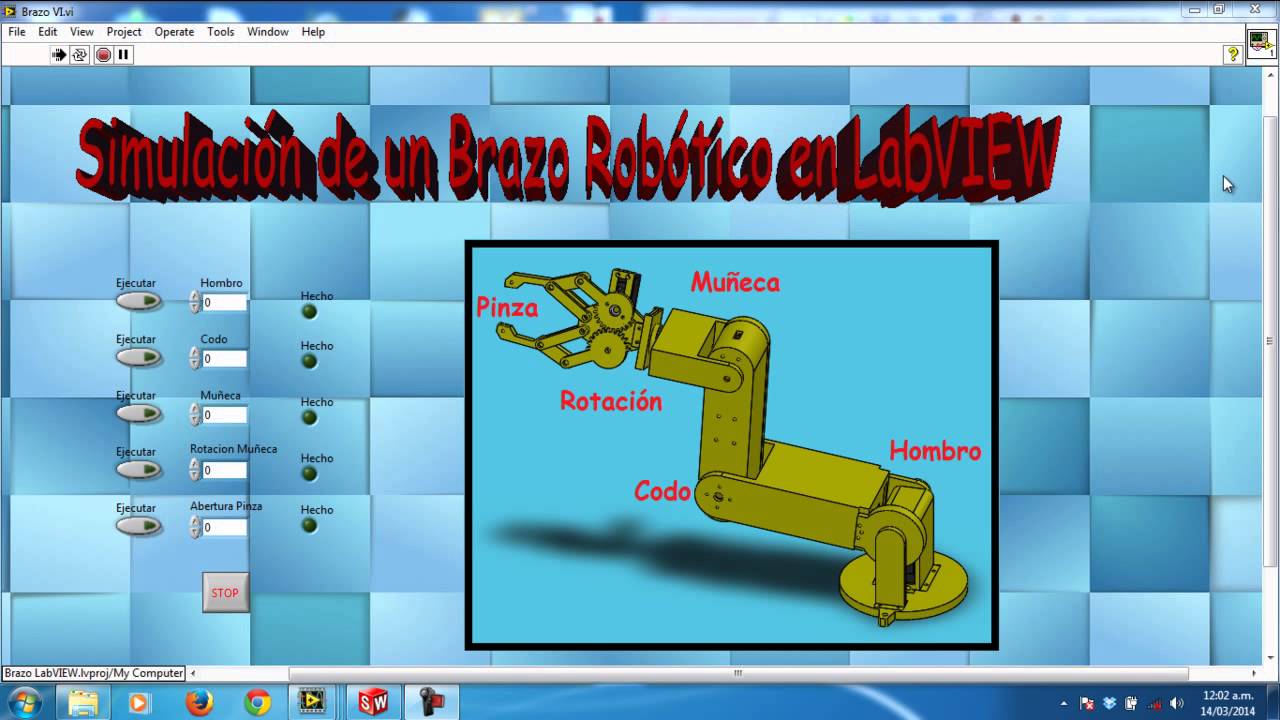This screenshot has height=720, width=1280.
Task: Toggle the Ejecutar switch for Hombro
Action: coord(139,301)
